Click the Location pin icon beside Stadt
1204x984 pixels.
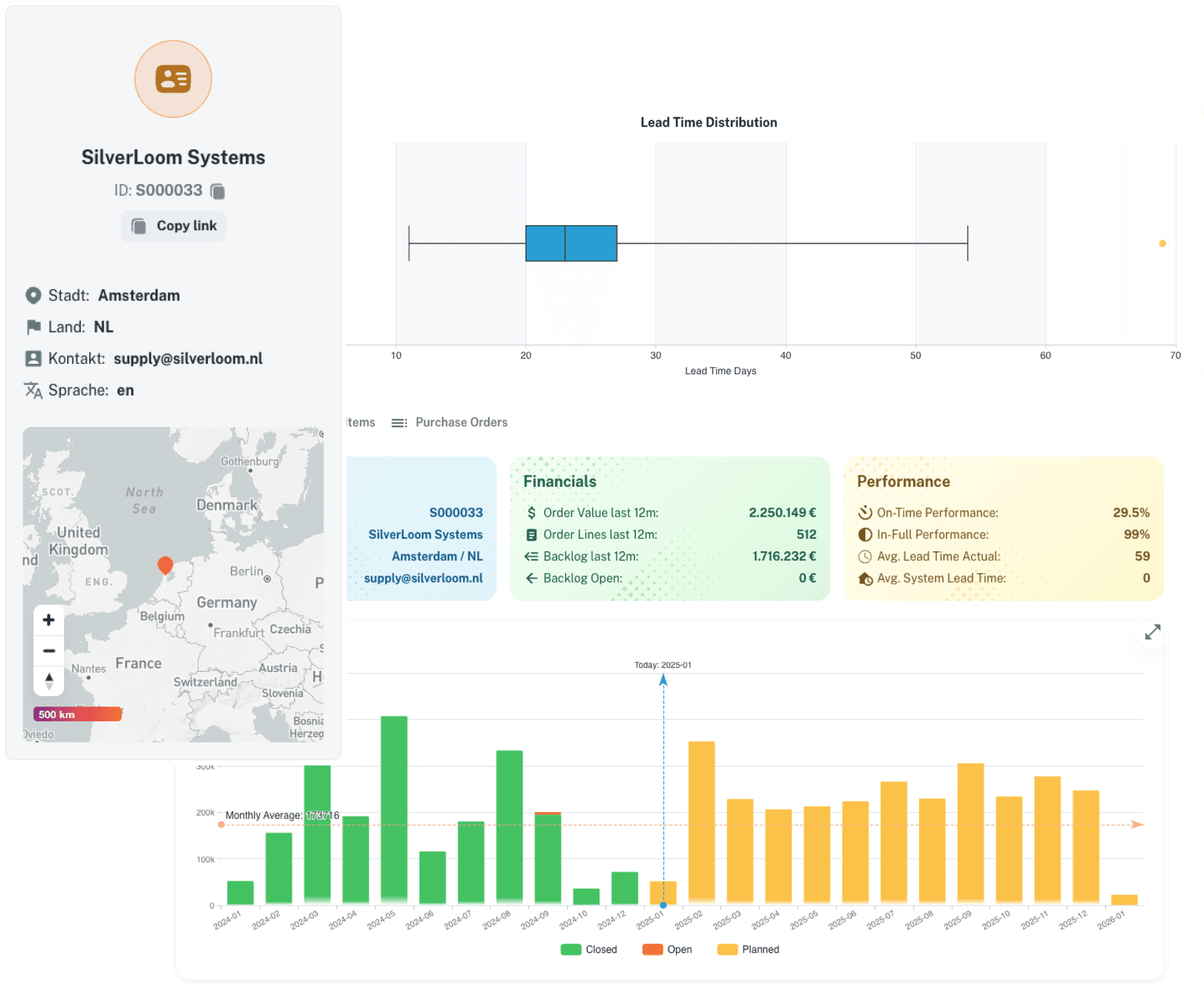(x=33, y=295)
